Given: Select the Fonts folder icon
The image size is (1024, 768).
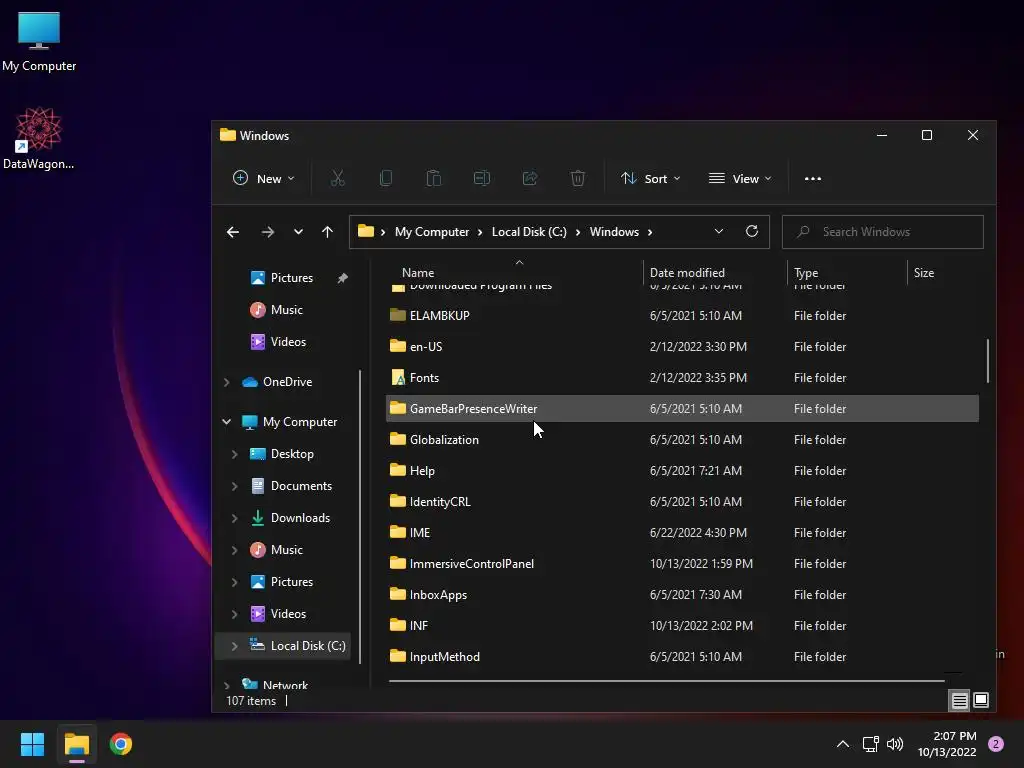Looking at the screenshot, I should coord(398,377).
